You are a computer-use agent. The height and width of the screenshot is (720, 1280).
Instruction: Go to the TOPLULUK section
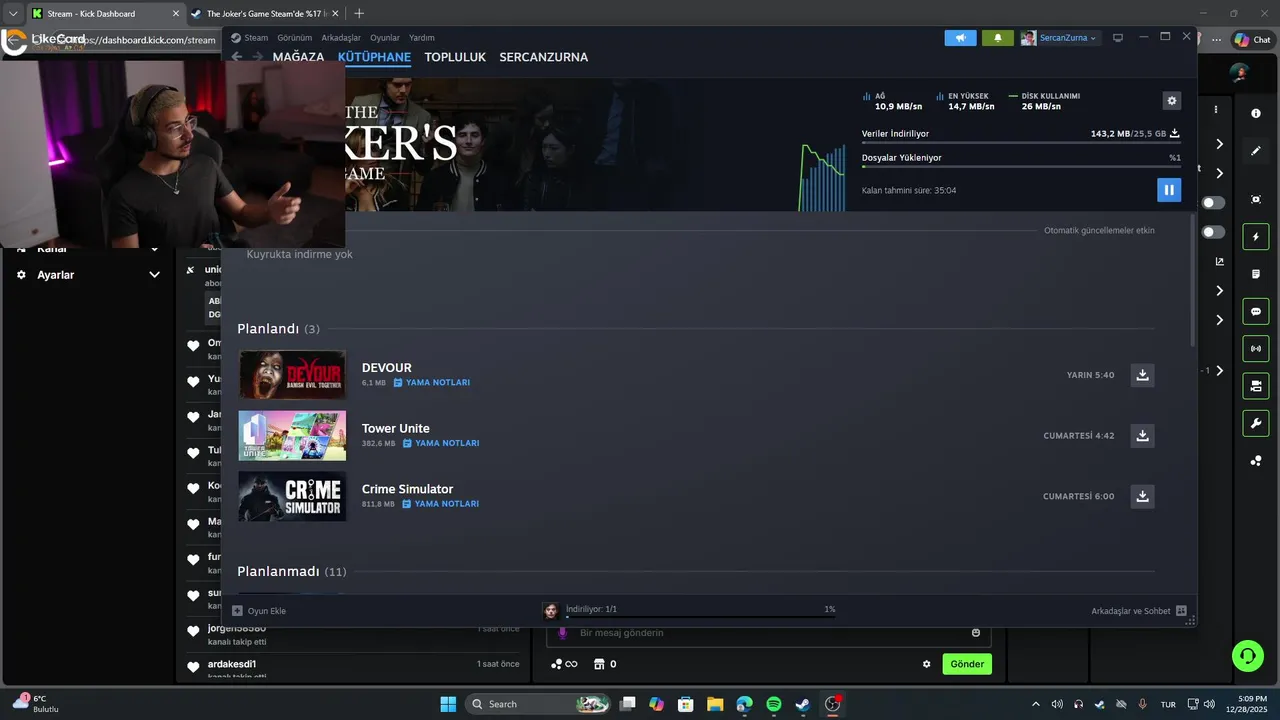pyautogui.click(x=455, y=57)
